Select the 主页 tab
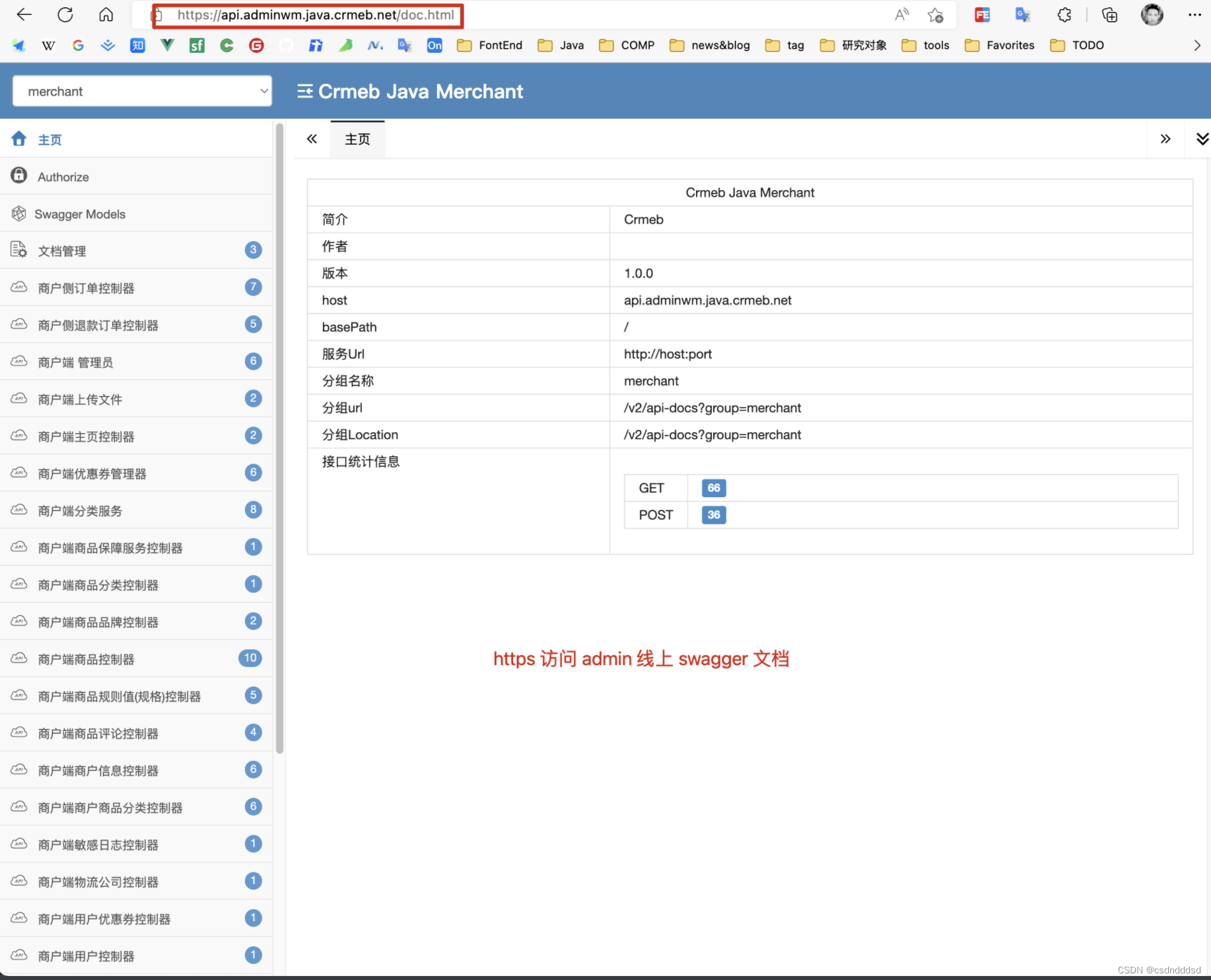This screenshot has width=1211, height=980. [357, 139]
